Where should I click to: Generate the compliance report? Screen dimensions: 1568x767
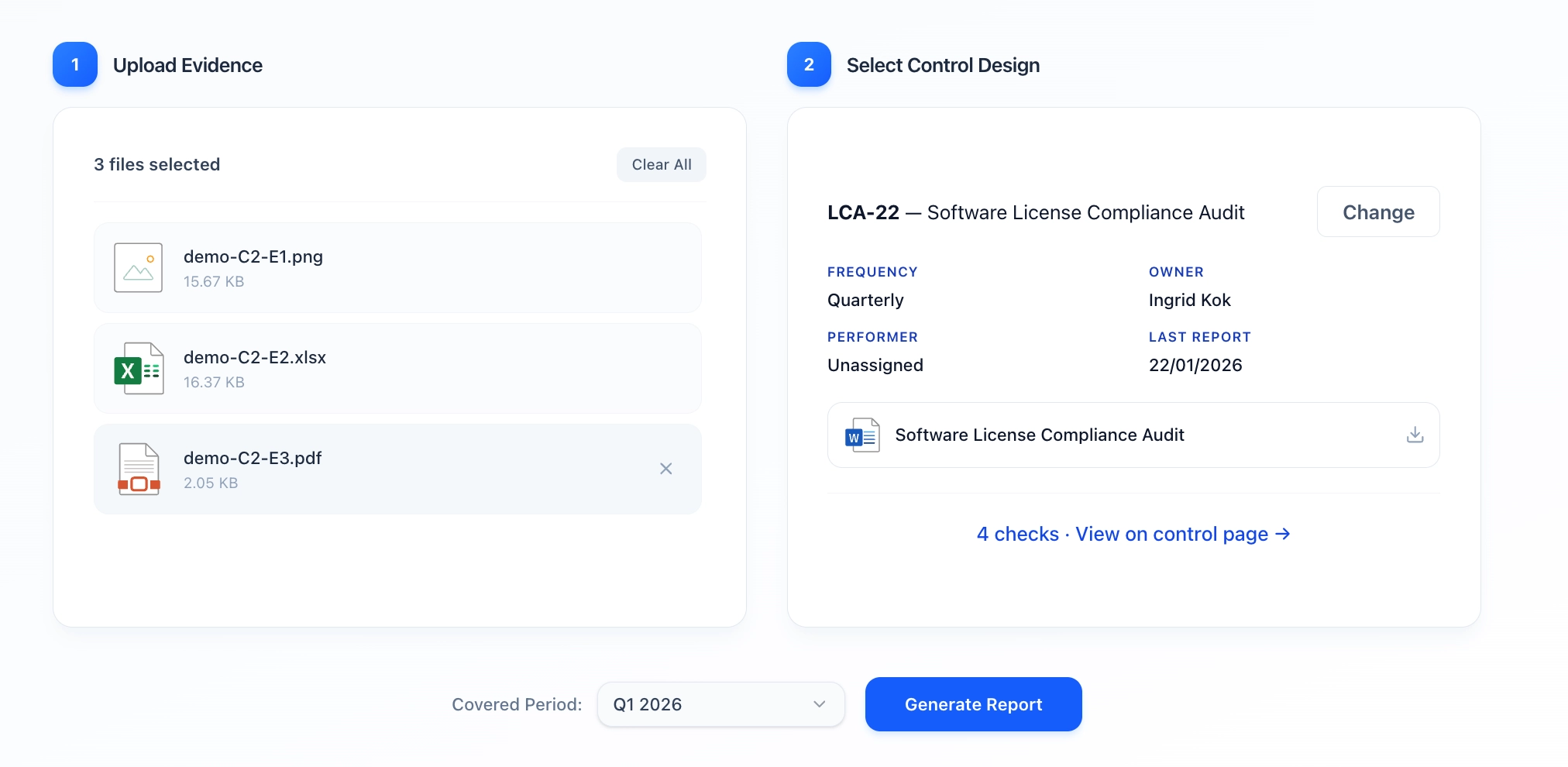click(x=973, y=704)
